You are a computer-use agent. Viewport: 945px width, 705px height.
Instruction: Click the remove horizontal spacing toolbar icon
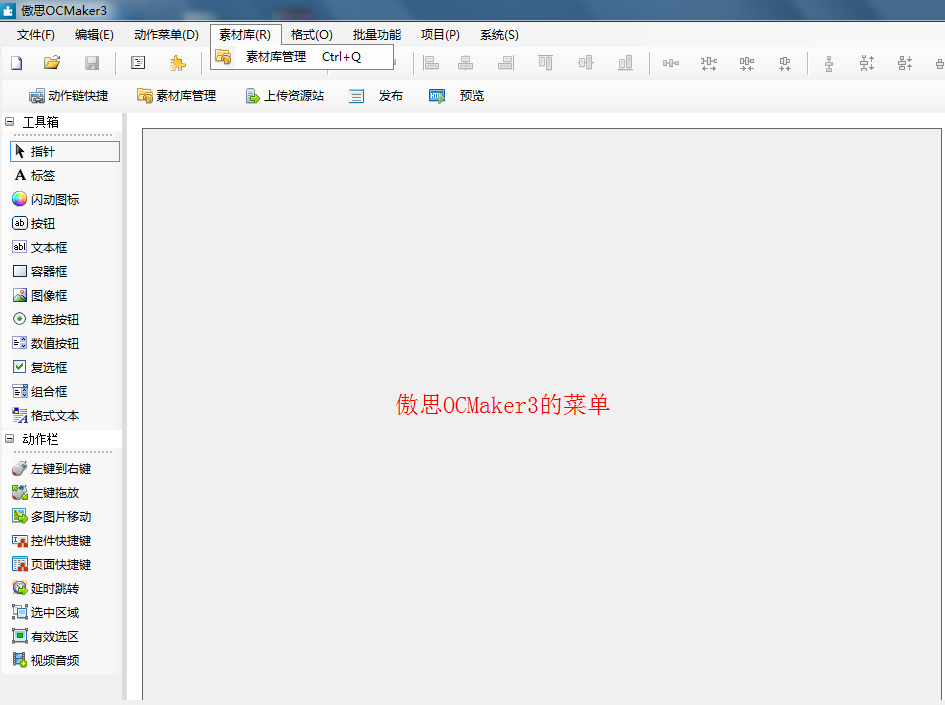click(x=785, y=63)
